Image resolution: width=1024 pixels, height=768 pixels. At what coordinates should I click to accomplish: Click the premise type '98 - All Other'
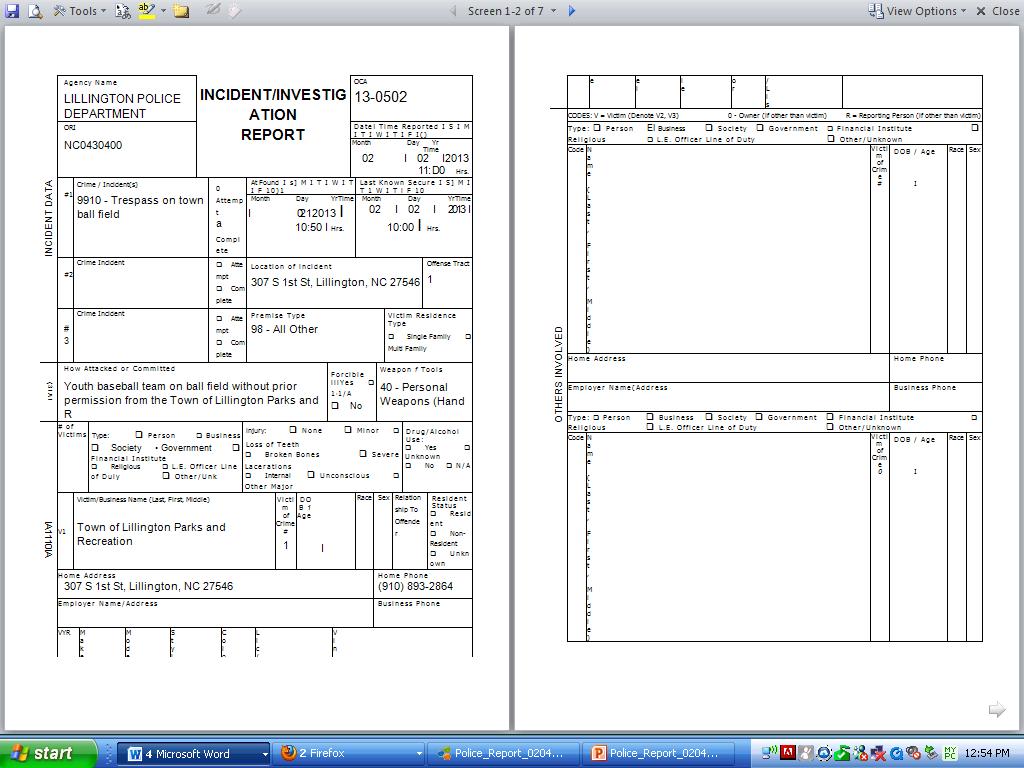pyautogui.click(x=284, y=329)
